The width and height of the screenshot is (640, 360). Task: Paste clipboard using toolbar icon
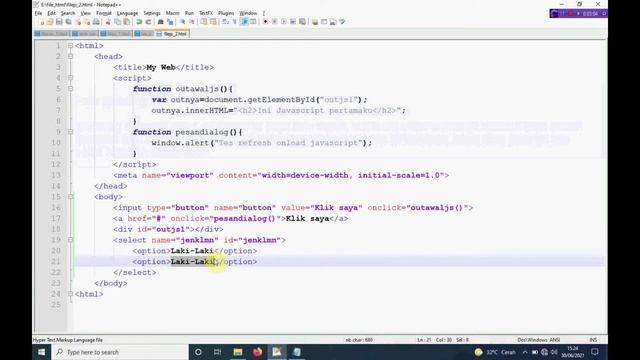[x=127, y=22]
